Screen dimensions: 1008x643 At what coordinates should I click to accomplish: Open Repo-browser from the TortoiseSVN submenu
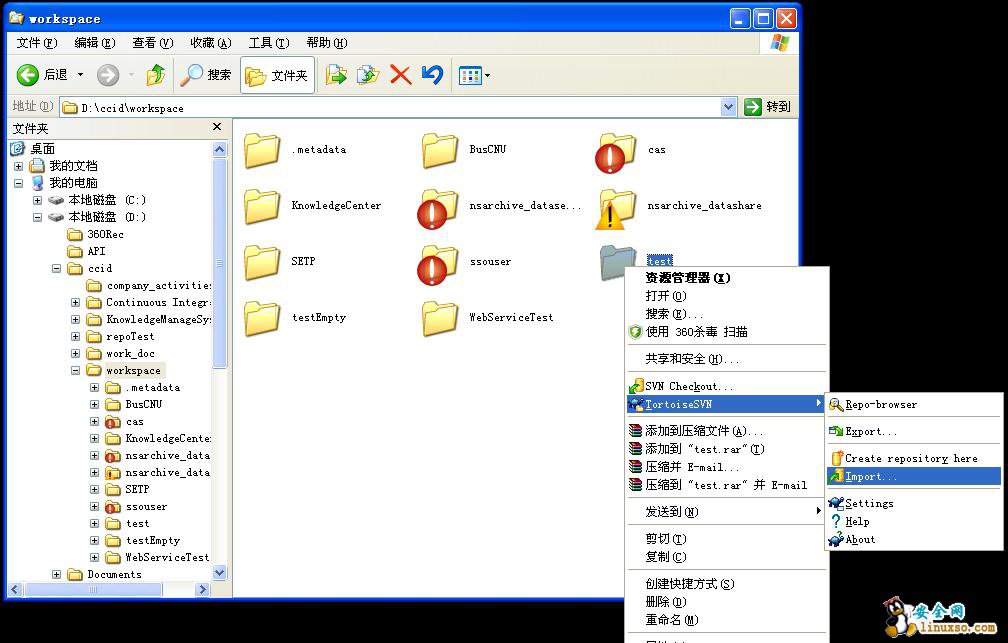880,405
